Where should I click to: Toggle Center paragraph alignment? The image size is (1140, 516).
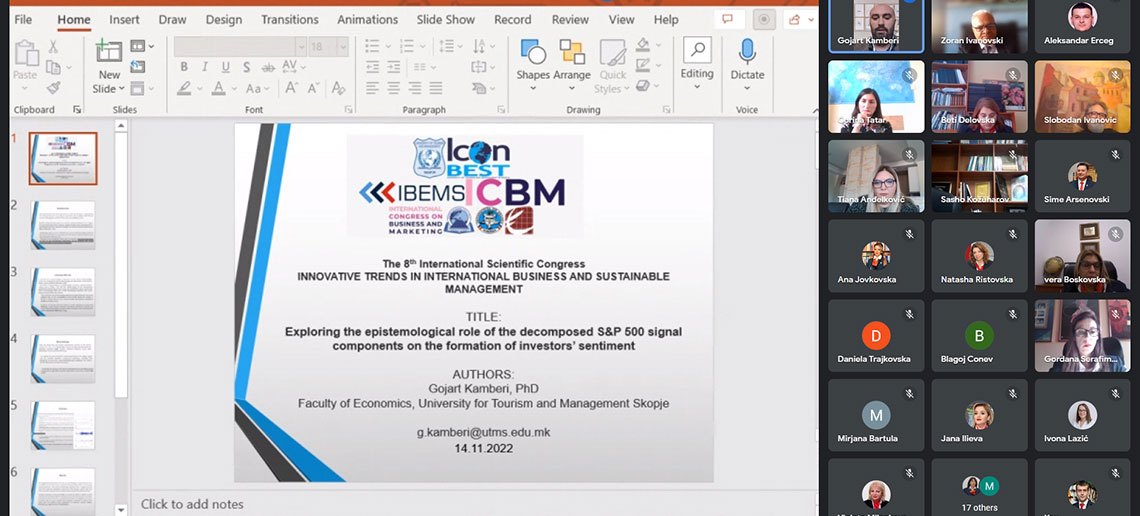[394, 88]
